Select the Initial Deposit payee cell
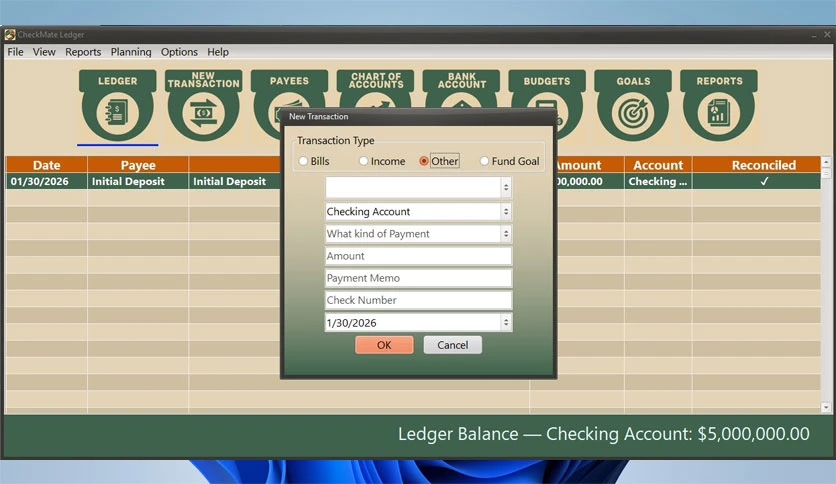This screenshot has width=836, height=484. 138,181
